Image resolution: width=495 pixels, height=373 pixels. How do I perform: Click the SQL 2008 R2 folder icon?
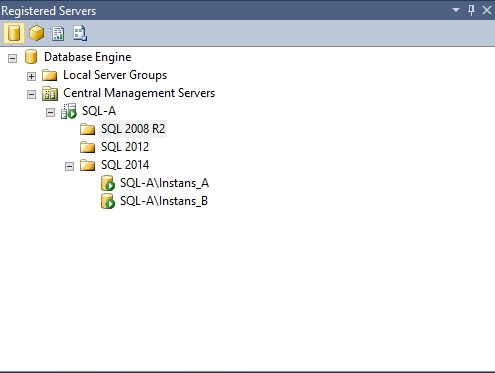pyautogui.click(x=88, y=129)
